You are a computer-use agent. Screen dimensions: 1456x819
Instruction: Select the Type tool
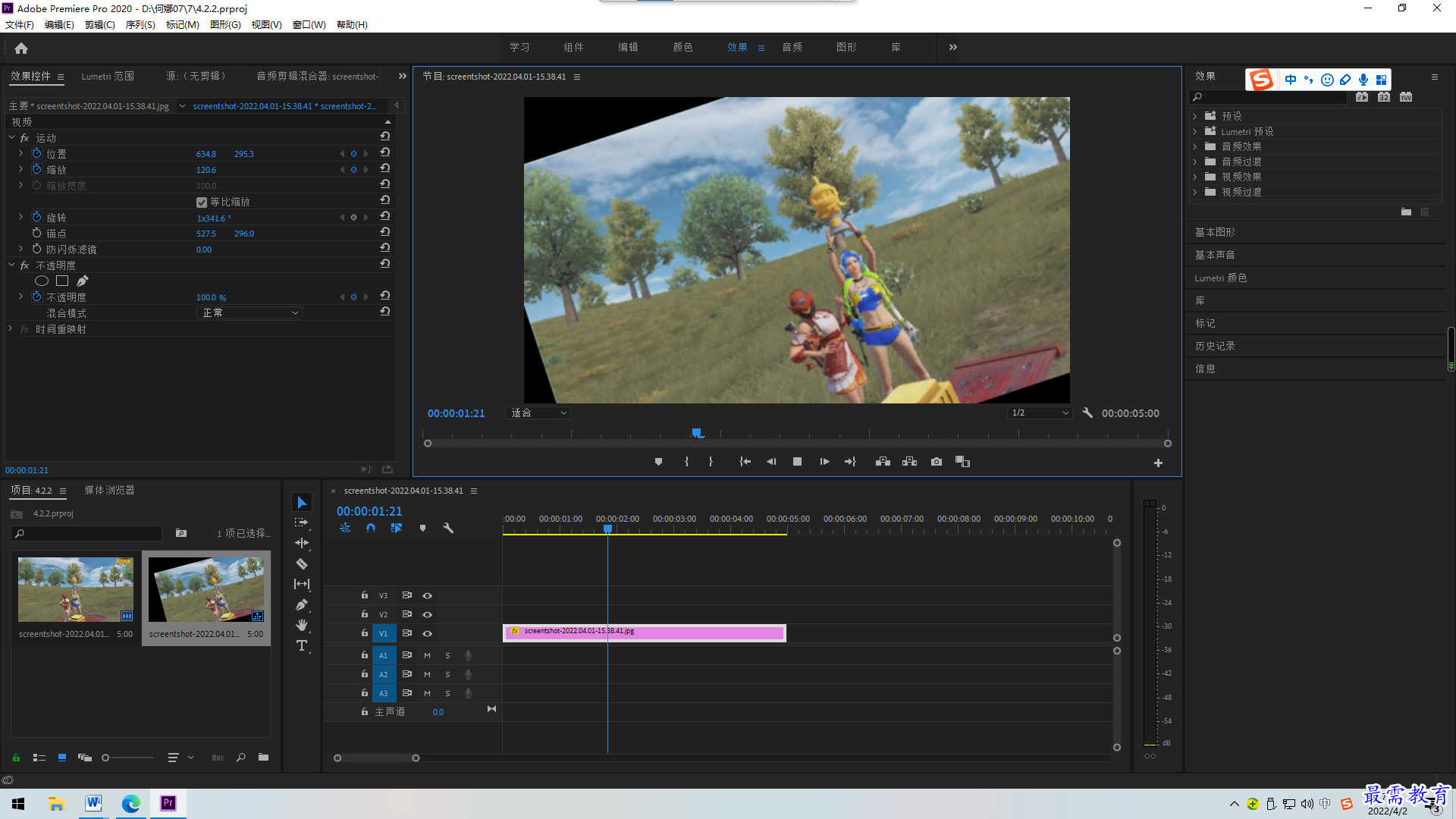point(302,645)
